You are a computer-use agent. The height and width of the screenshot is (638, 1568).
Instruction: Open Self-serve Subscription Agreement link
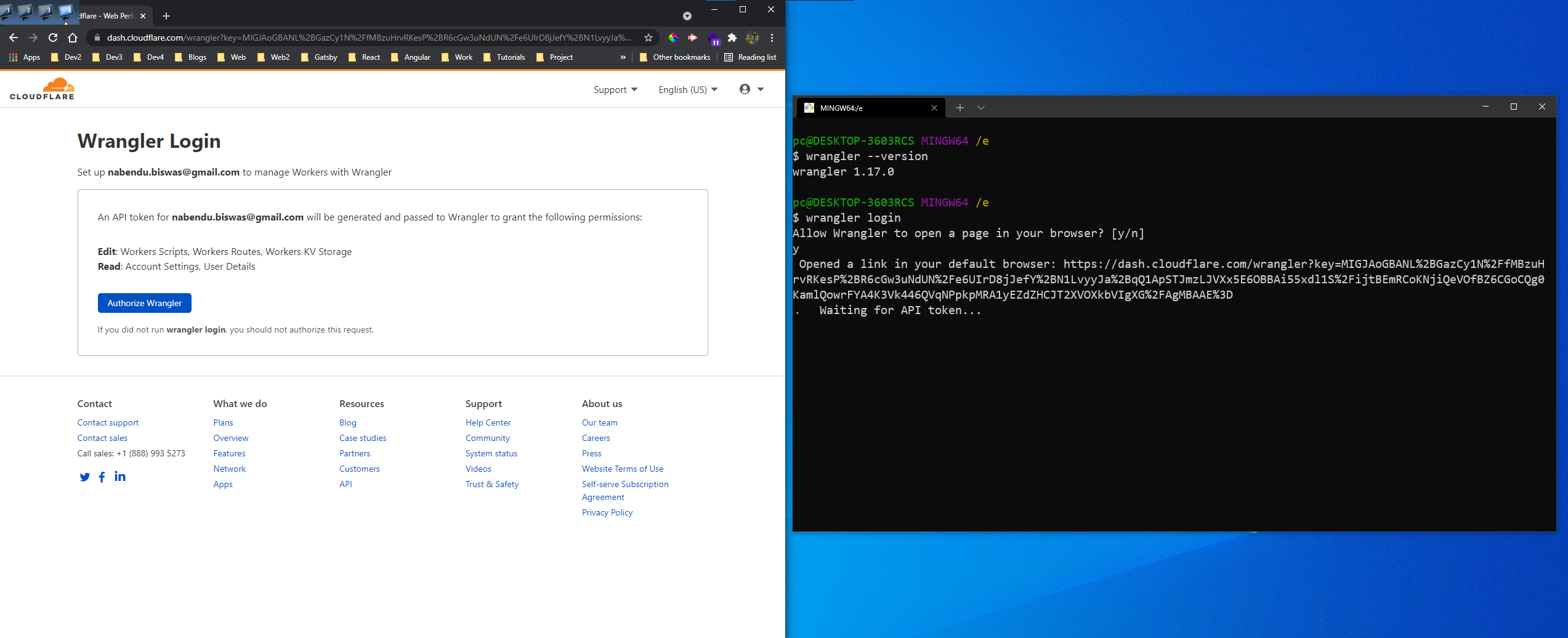625,491
